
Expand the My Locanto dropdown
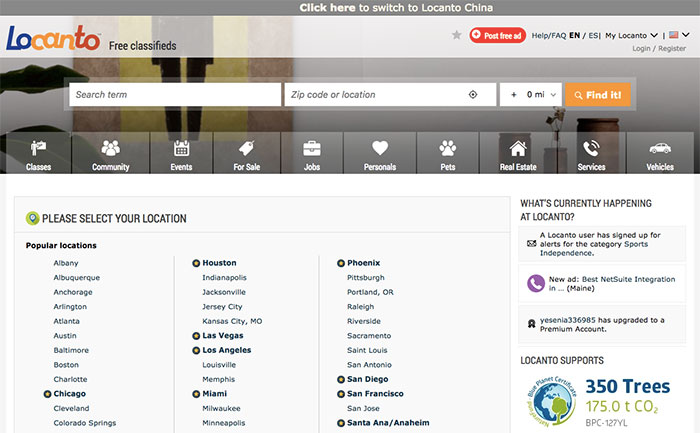click(631, 35)
